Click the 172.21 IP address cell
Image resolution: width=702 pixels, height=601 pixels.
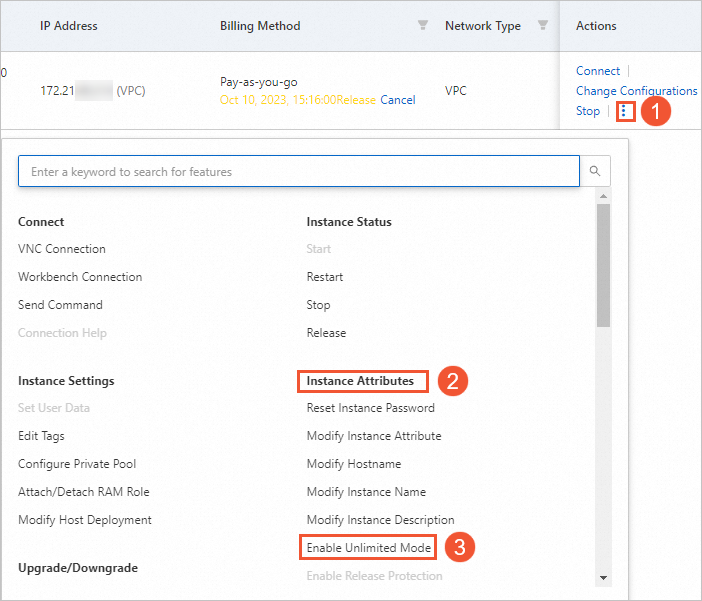click(x=93, y=91)
